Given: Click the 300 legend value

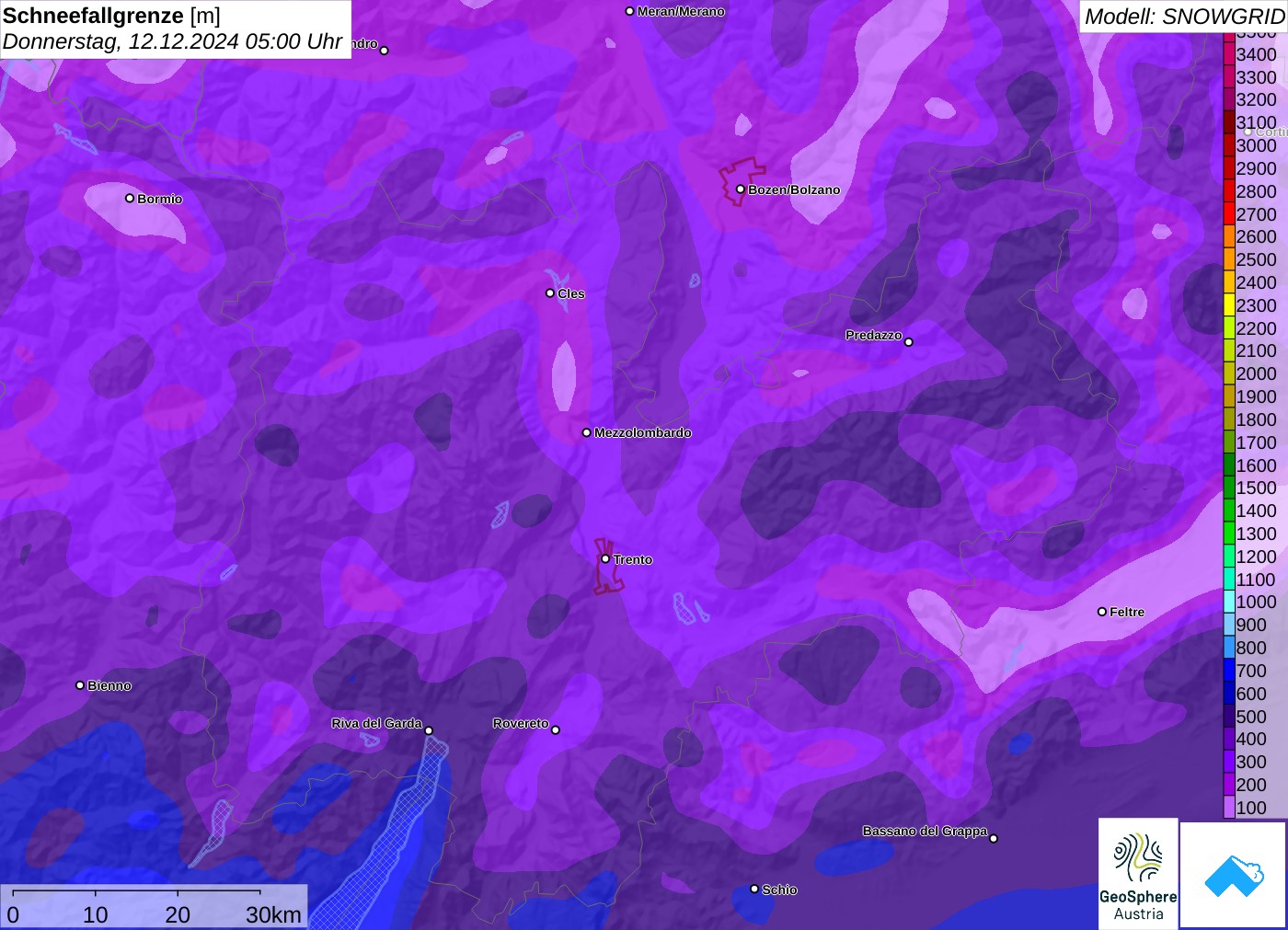Looking at the screenshot, I should [x=1251, y=762].
